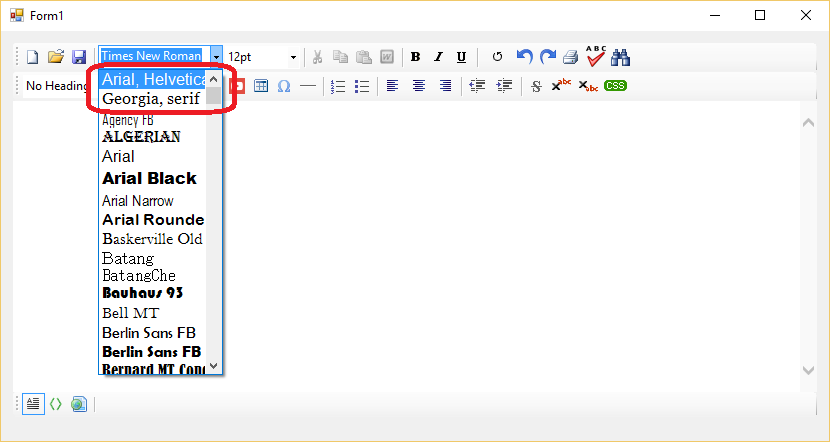Viewport: 830px width, 442px height.
Task: Click the editor's scroll up arrow
Action: tap(808, 123)
